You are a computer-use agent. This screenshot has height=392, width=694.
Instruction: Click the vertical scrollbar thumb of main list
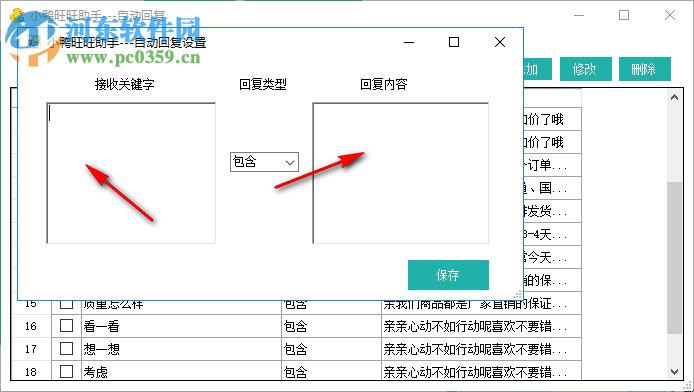click(674, 257)
